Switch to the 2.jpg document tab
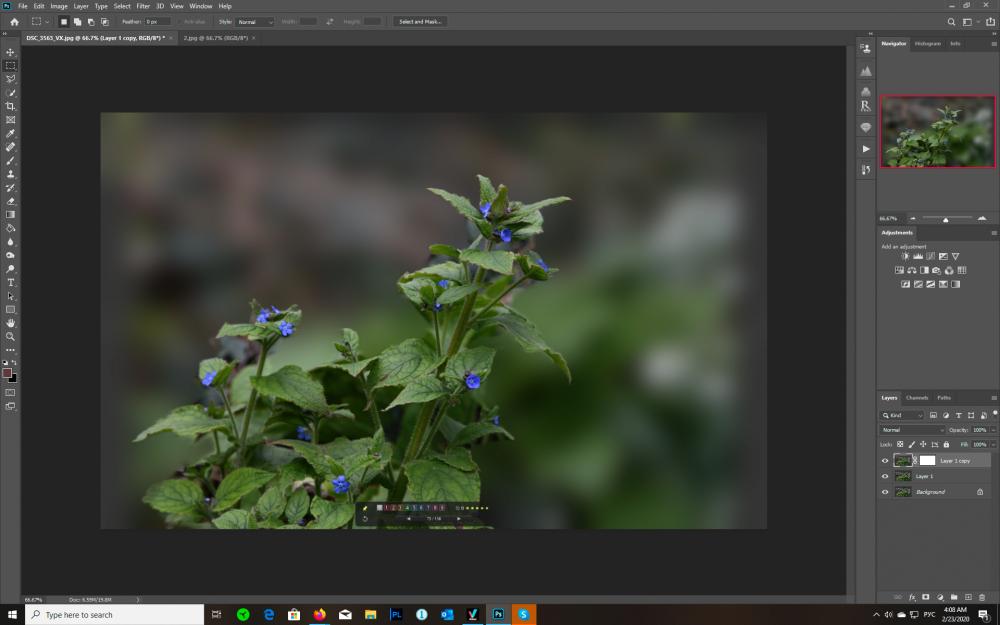1000x625 pixels. point(216,38)
